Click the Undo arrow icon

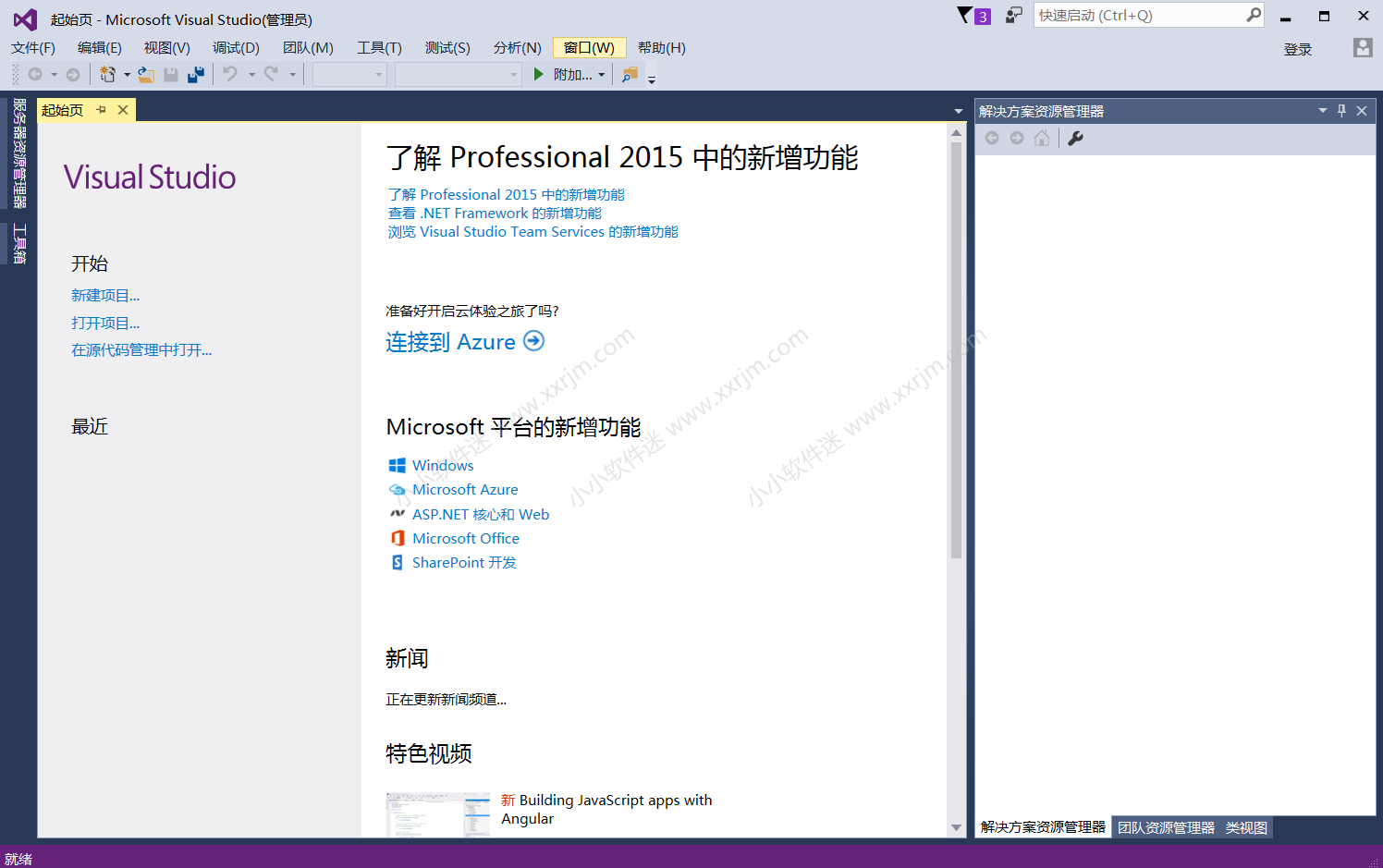tap(230, 74)
